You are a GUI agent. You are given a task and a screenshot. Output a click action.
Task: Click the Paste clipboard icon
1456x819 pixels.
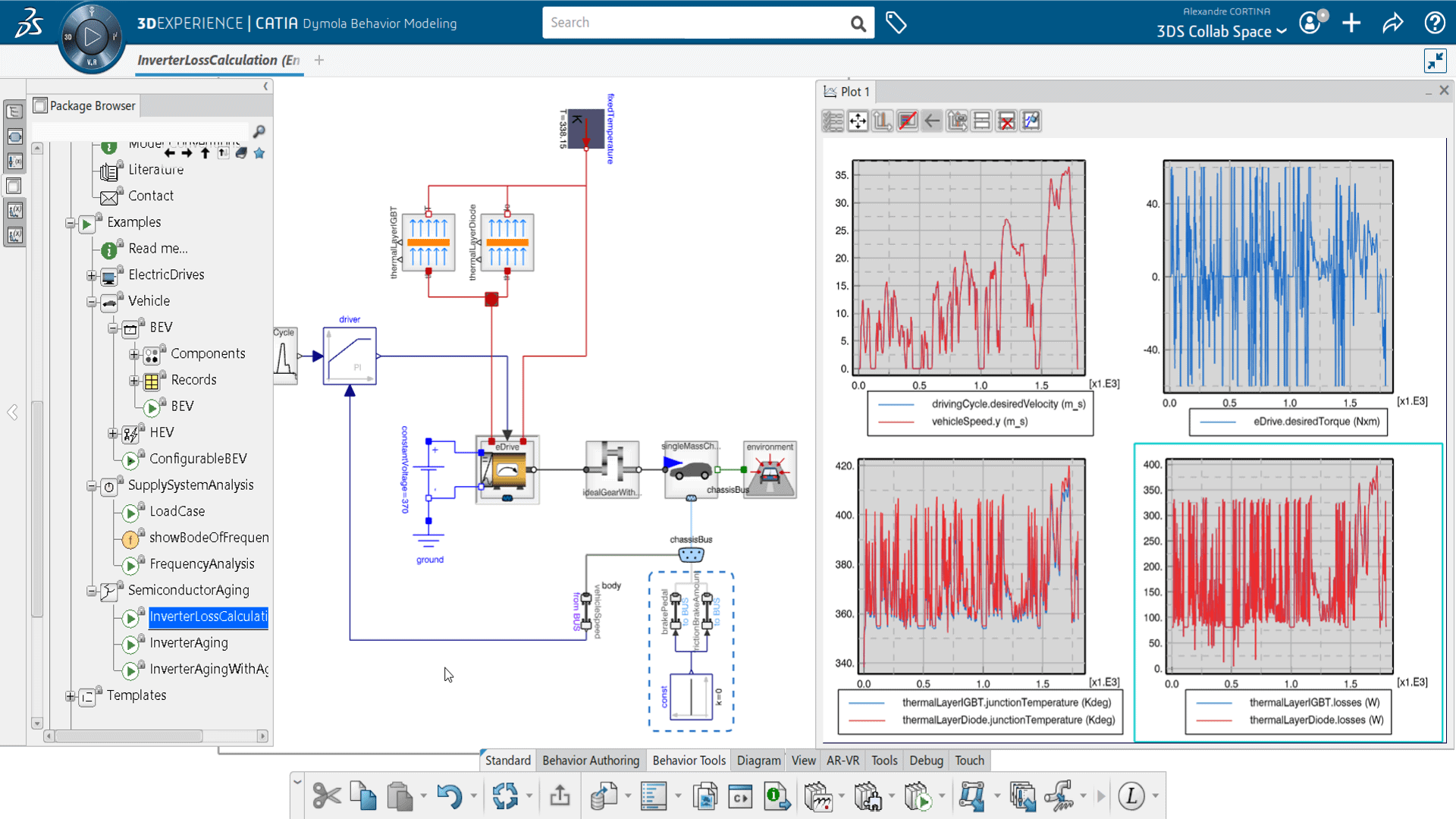[x=400, y=796]
